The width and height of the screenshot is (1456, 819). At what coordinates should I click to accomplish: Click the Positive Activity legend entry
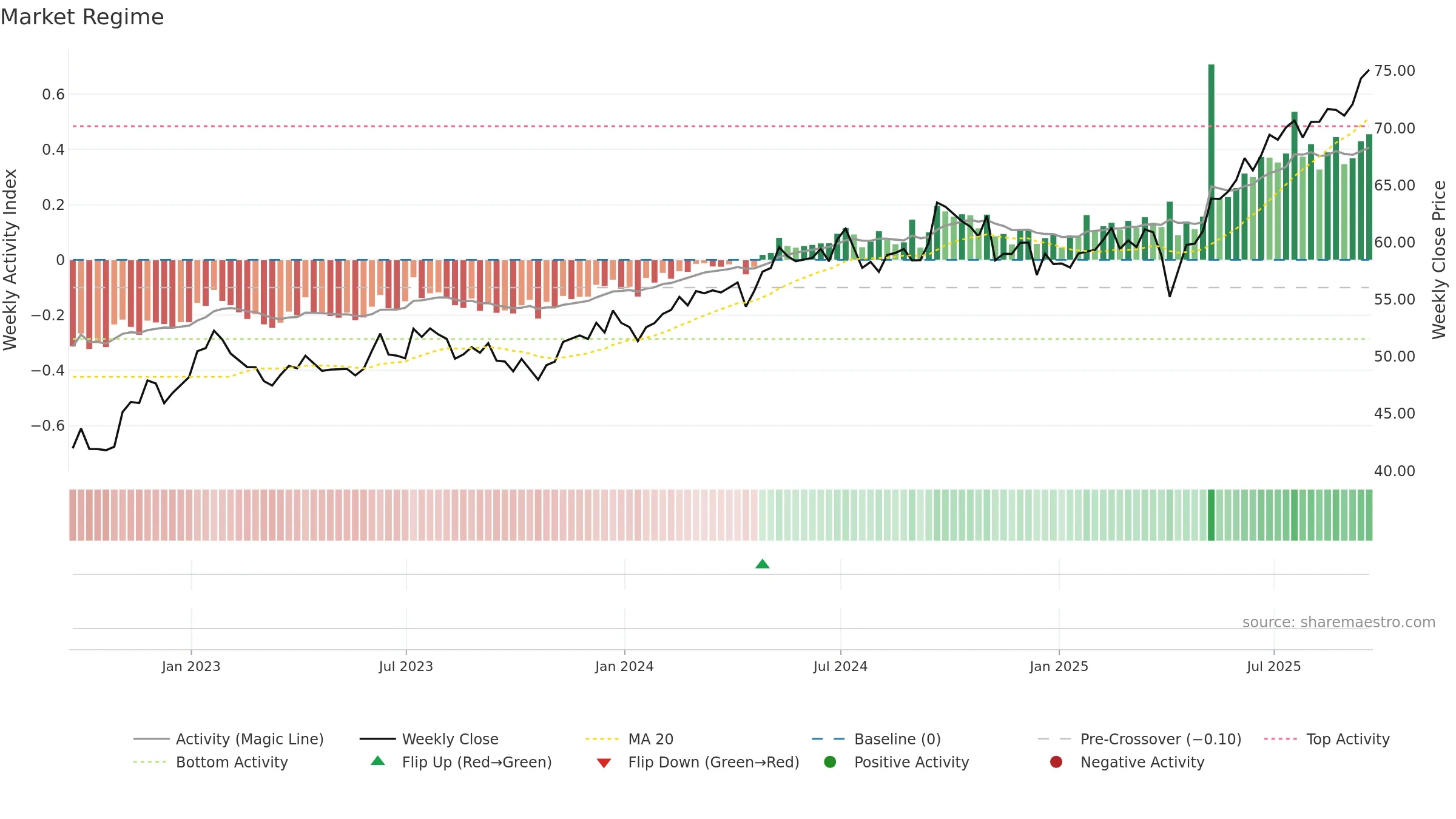(897, 762)
